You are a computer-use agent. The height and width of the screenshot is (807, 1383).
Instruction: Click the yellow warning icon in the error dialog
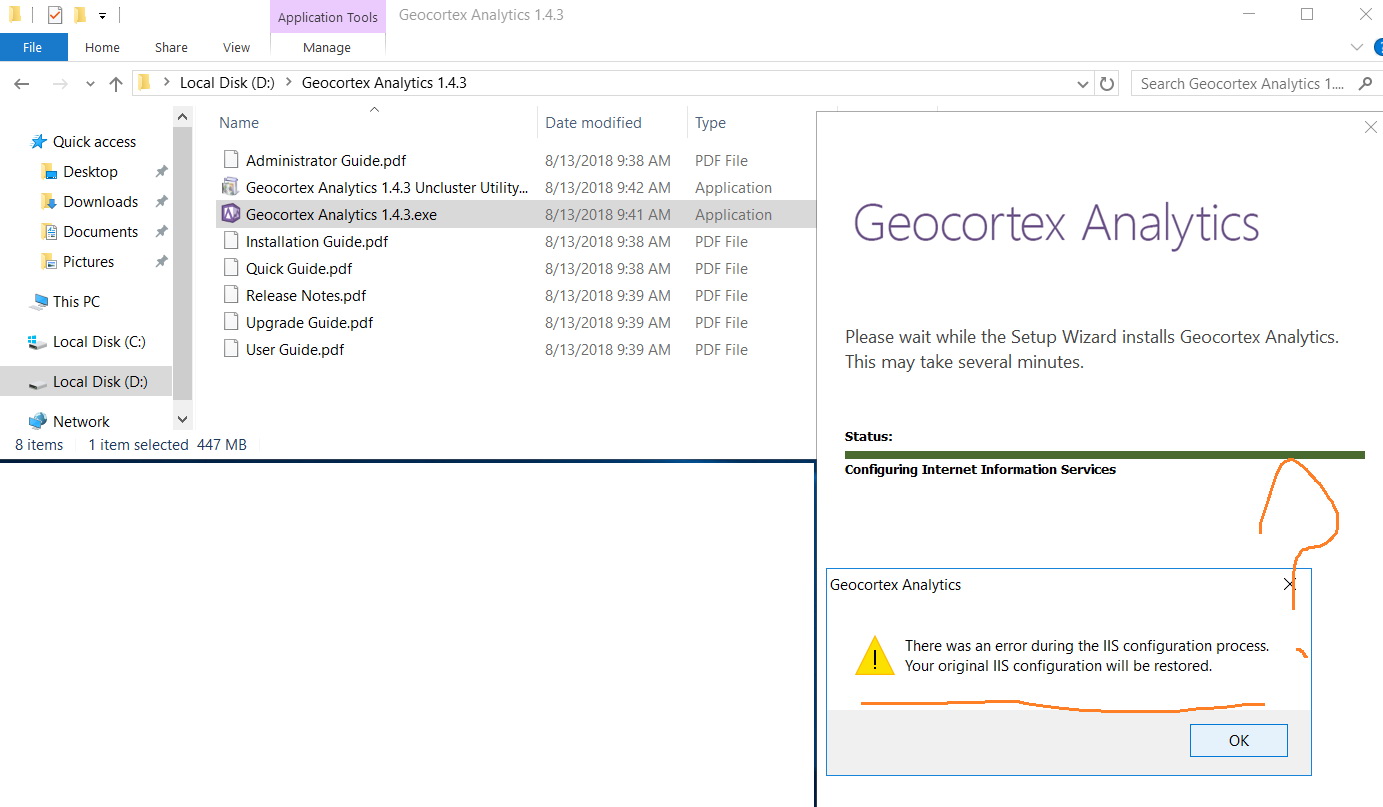point(875,656)
